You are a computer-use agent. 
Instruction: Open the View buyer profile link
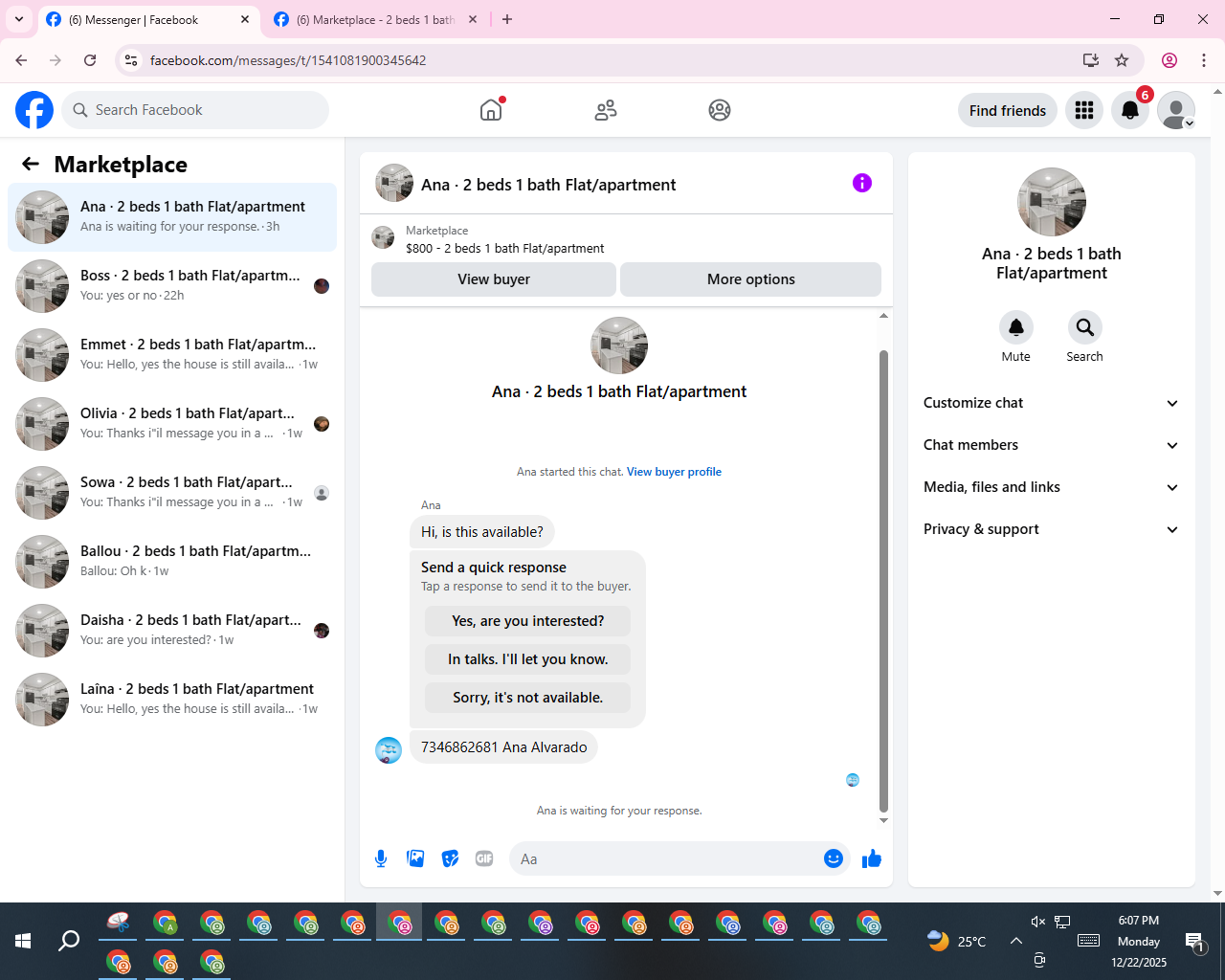point(674,472)
